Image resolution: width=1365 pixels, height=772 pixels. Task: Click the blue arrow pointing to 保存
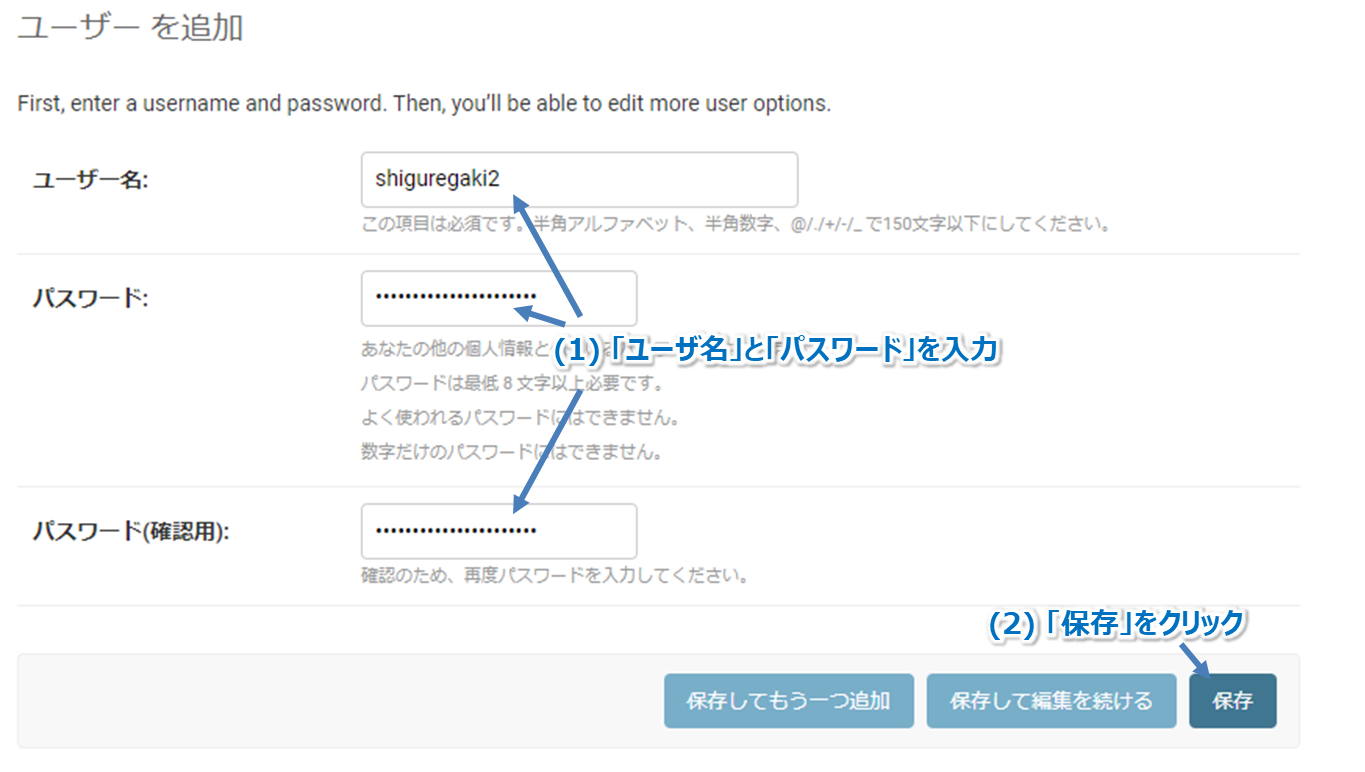(x=1195, y=662)
